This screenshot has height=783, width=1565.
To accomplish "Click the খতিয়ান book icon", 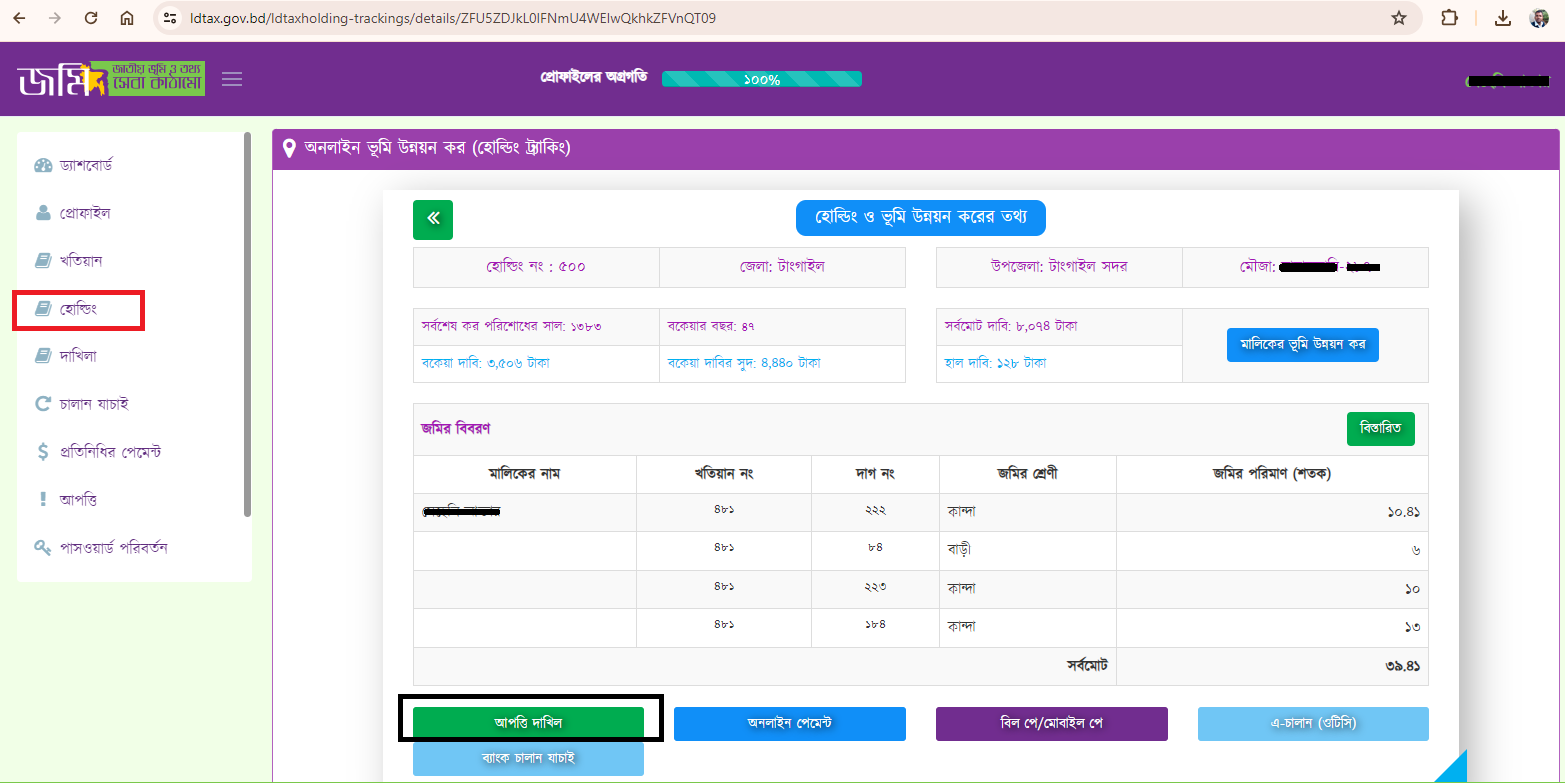I will click(x=43, y=261).
